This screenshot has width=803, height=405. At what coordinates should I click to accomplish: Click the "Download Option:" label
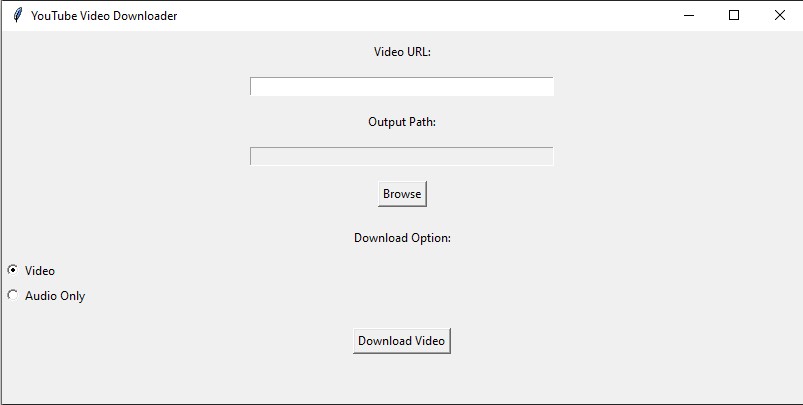point(402,238)
